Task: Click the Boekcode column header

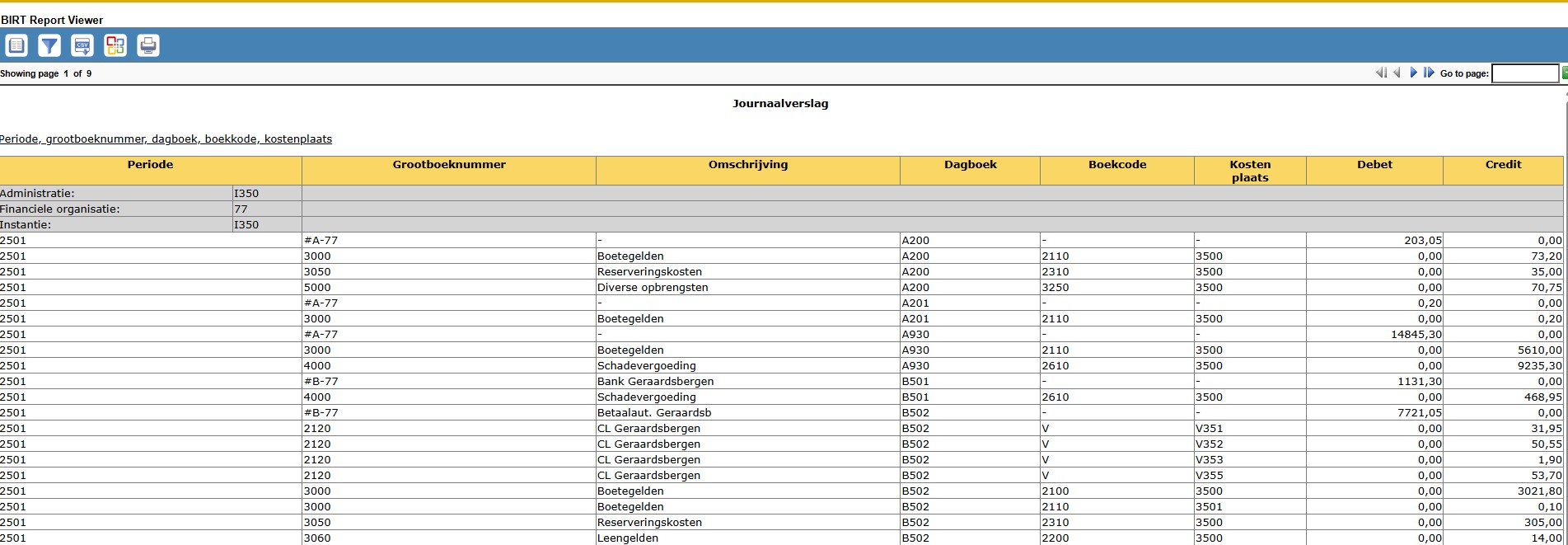Action: [1117, 165]
